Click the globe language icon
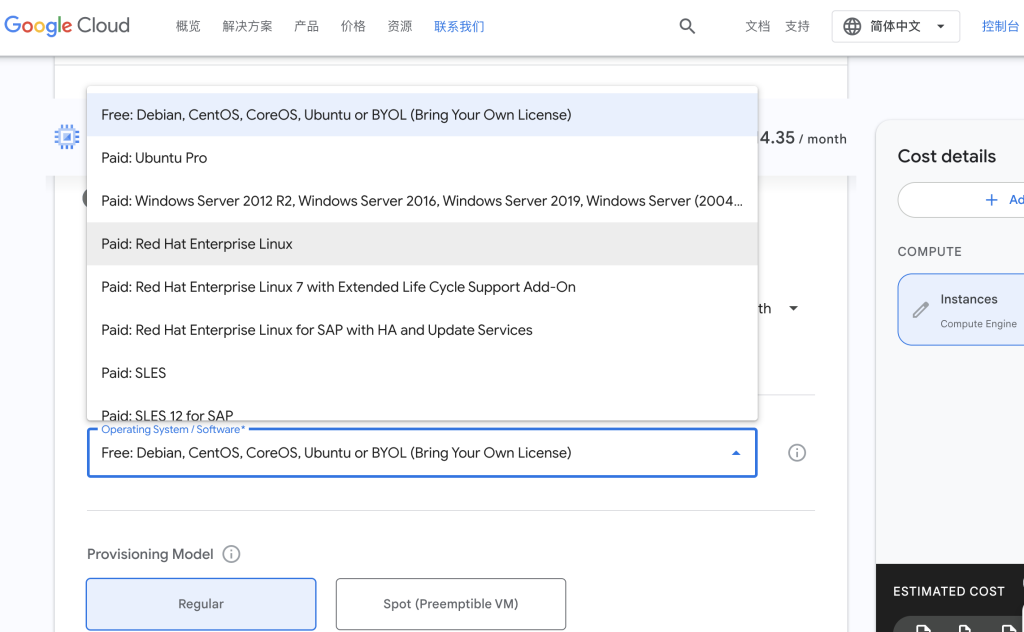 [x=852, y=26]
